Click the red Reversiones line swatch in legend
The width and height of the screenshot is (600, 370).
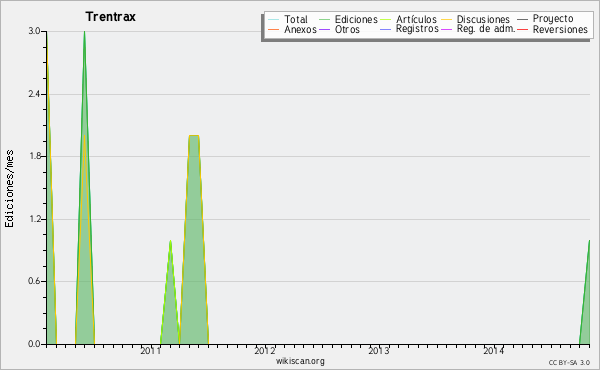pos(522,29)
